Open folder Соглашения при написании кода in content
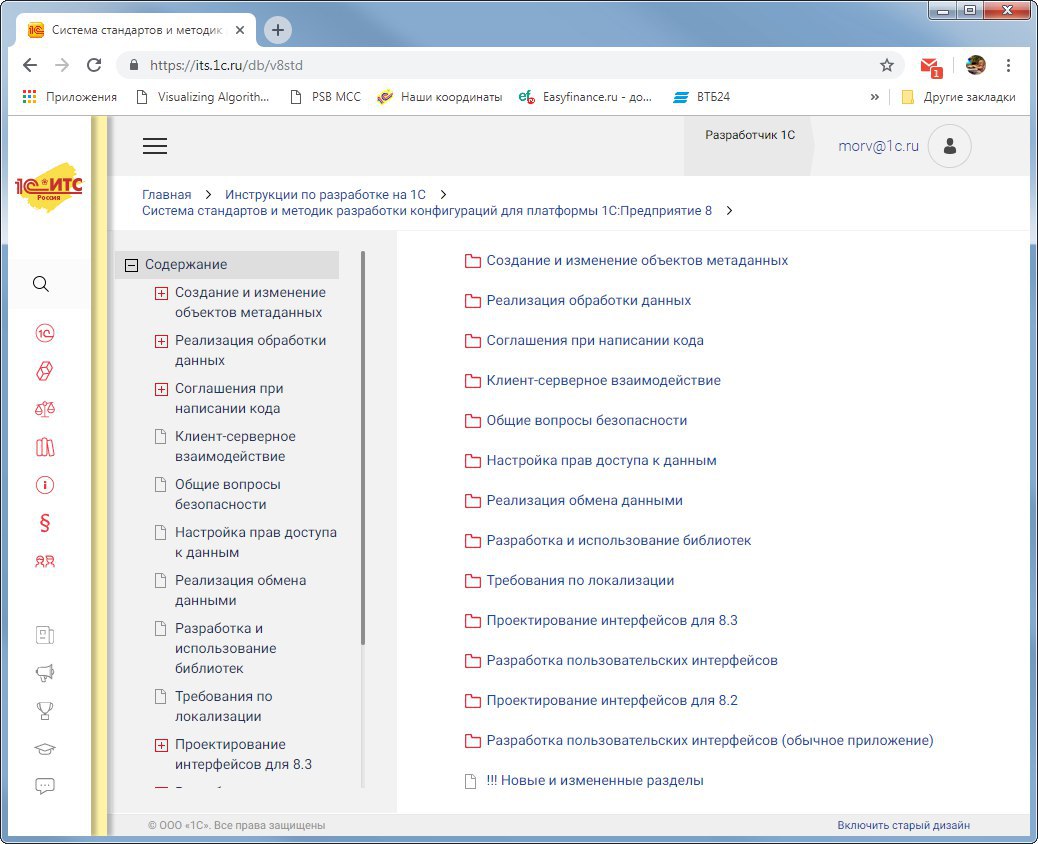Screen dimensions: 1038x844 click(584, 341)
